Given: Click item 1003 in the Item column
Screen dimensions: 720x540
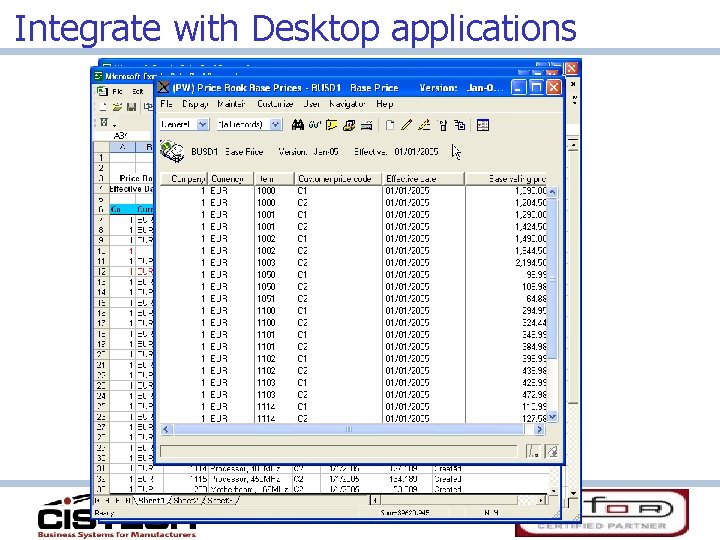Looking at the screenshot, I should (266, 263).
